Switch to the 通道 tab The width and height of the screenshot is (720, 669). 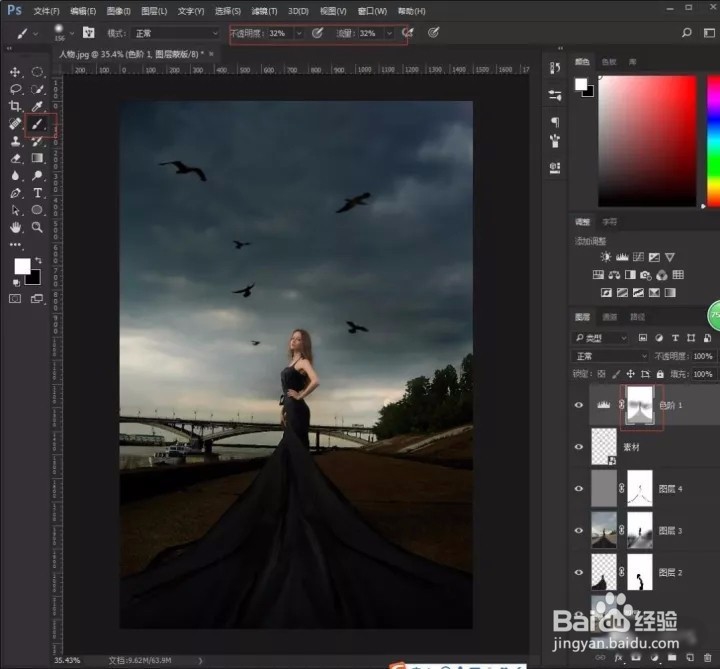click(610, 317)
